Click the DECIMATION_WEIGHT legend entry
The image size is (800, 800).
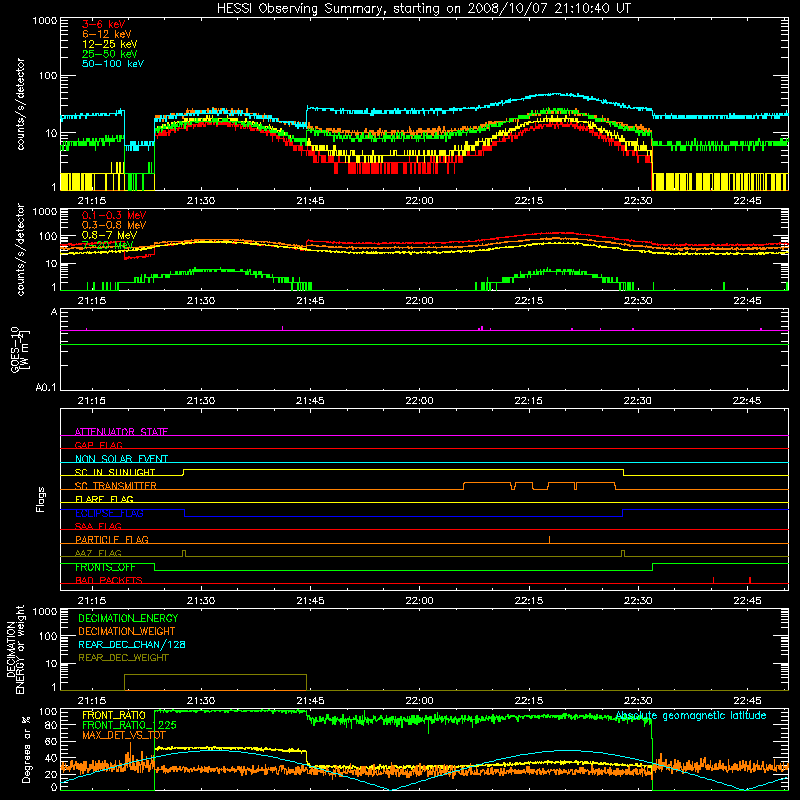tap(127, 631)
